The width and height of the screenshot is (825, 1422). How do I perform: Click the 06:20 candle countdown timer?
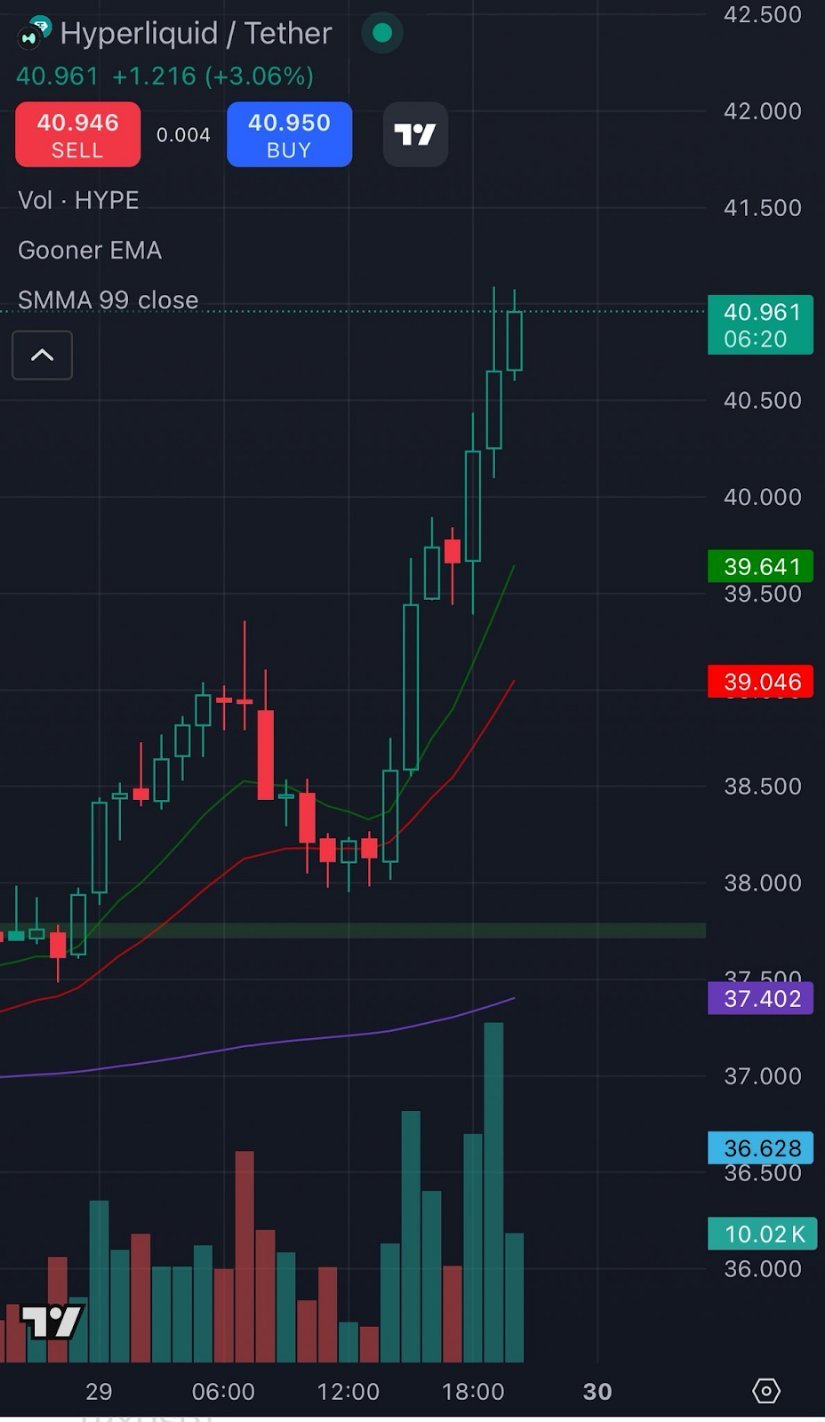755,339
